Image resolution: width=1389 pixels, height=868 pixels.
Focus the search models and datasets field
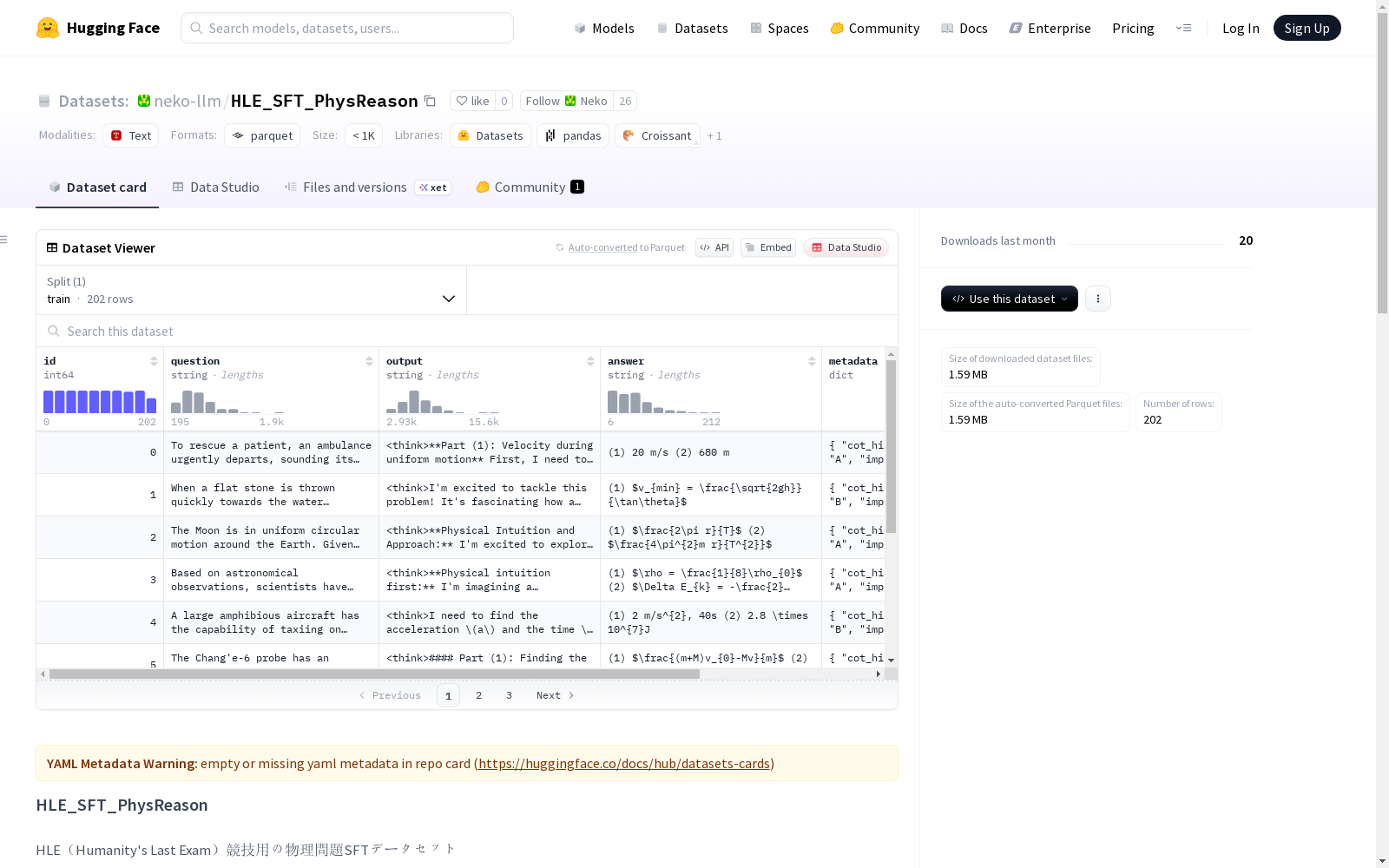(347, 28)
